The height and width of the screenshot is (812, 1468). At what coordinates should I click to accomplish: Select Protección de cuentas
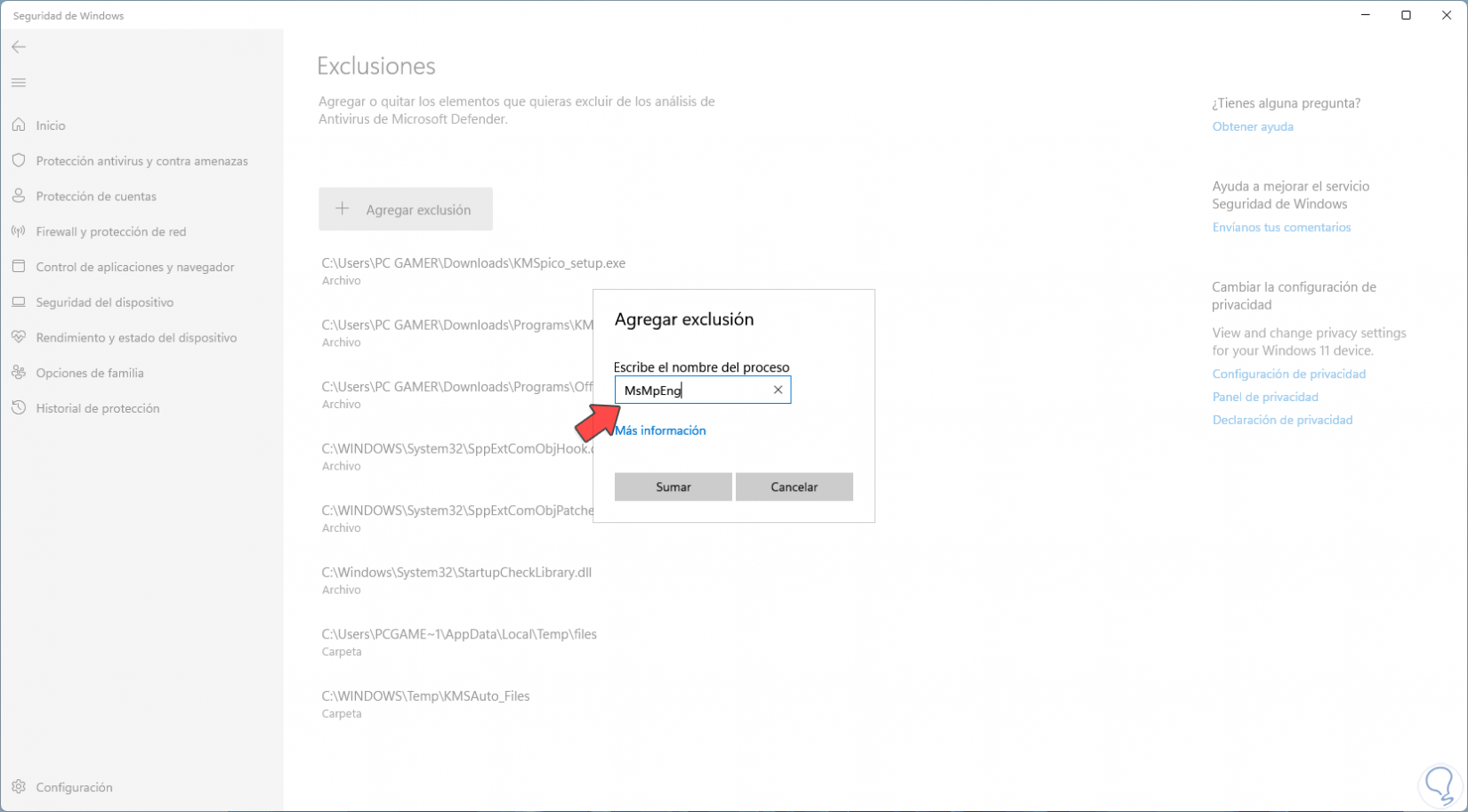(96, 196)
